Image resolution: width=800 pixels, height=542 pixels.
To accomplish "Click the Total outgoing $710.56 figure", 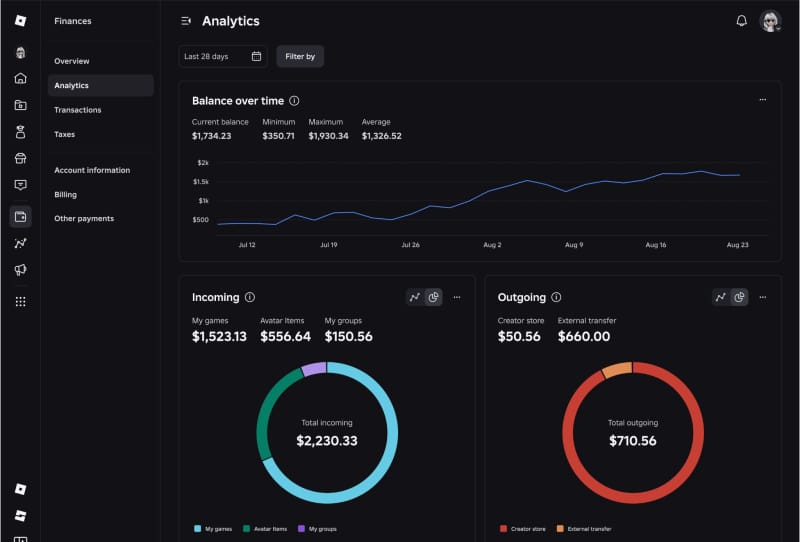I will click(x=633, y=440).
